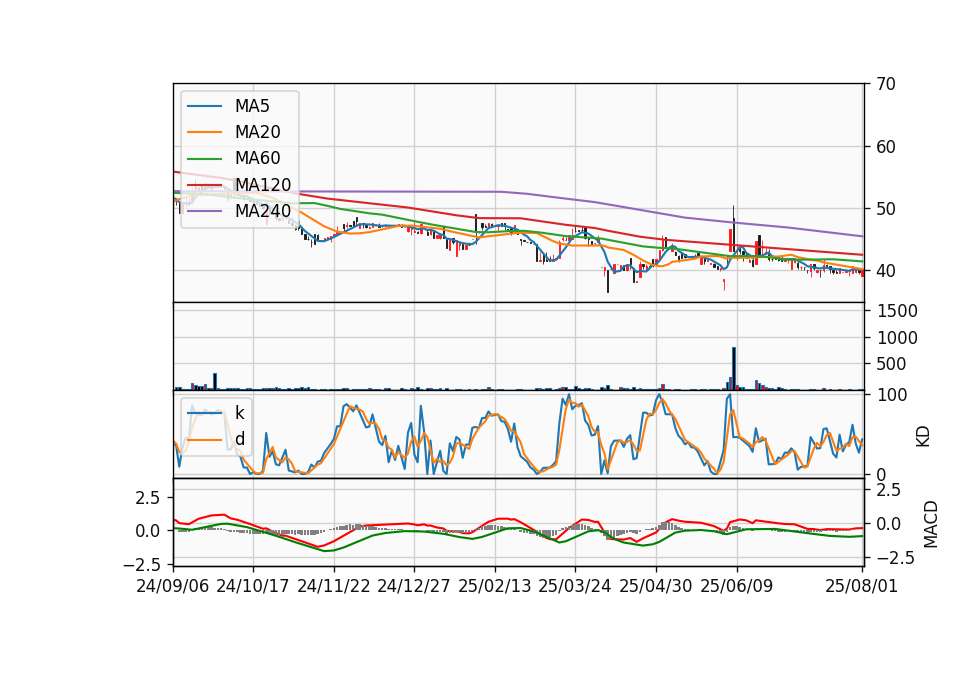Viewport: 960px width, 690px height.
Task: Click the 1000 volume axis tick label
Action: pos(897,338)
